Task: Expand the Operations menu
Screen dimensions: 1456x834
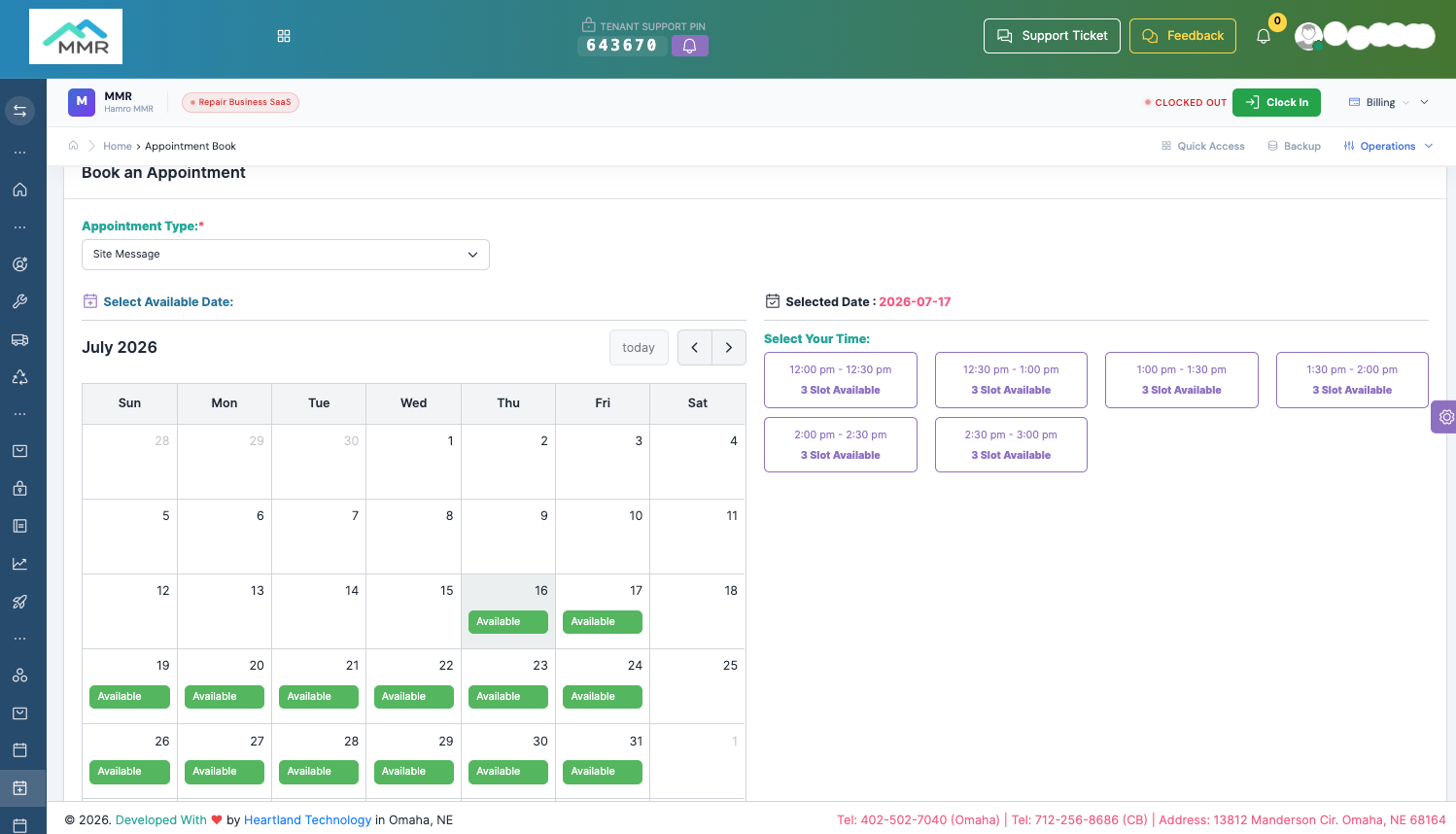Action: click(x=1388, y=146)
